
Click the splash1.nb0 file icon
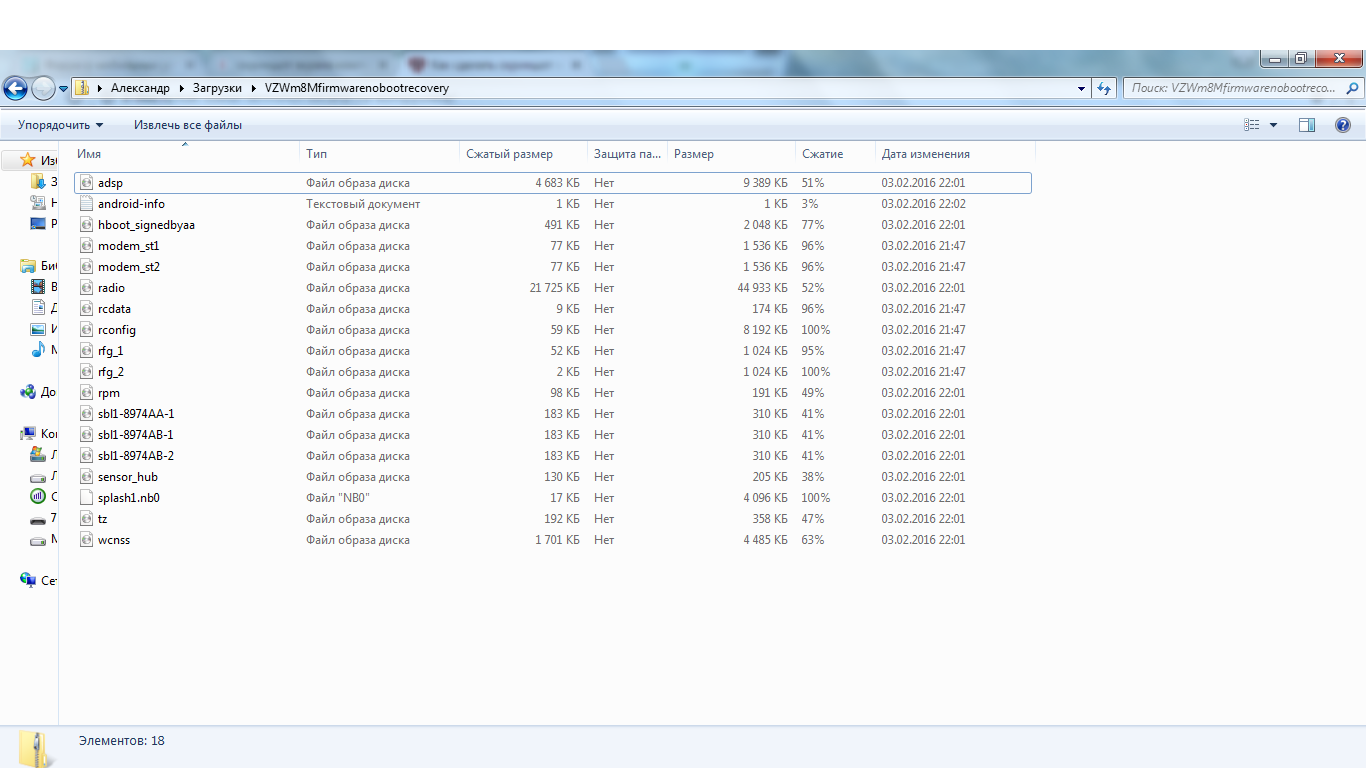86,498
